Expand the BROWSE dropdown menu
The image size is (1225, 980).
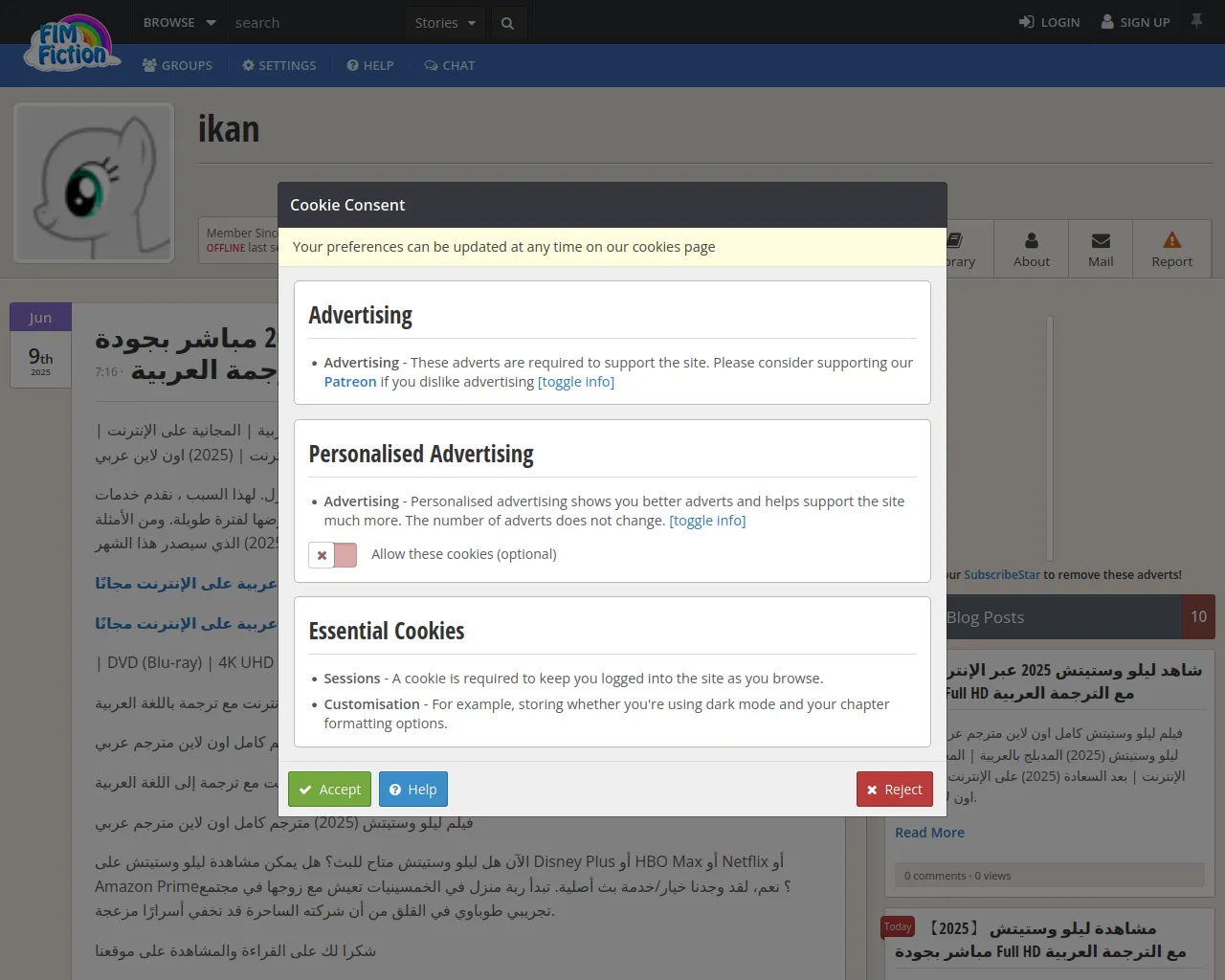179,23
